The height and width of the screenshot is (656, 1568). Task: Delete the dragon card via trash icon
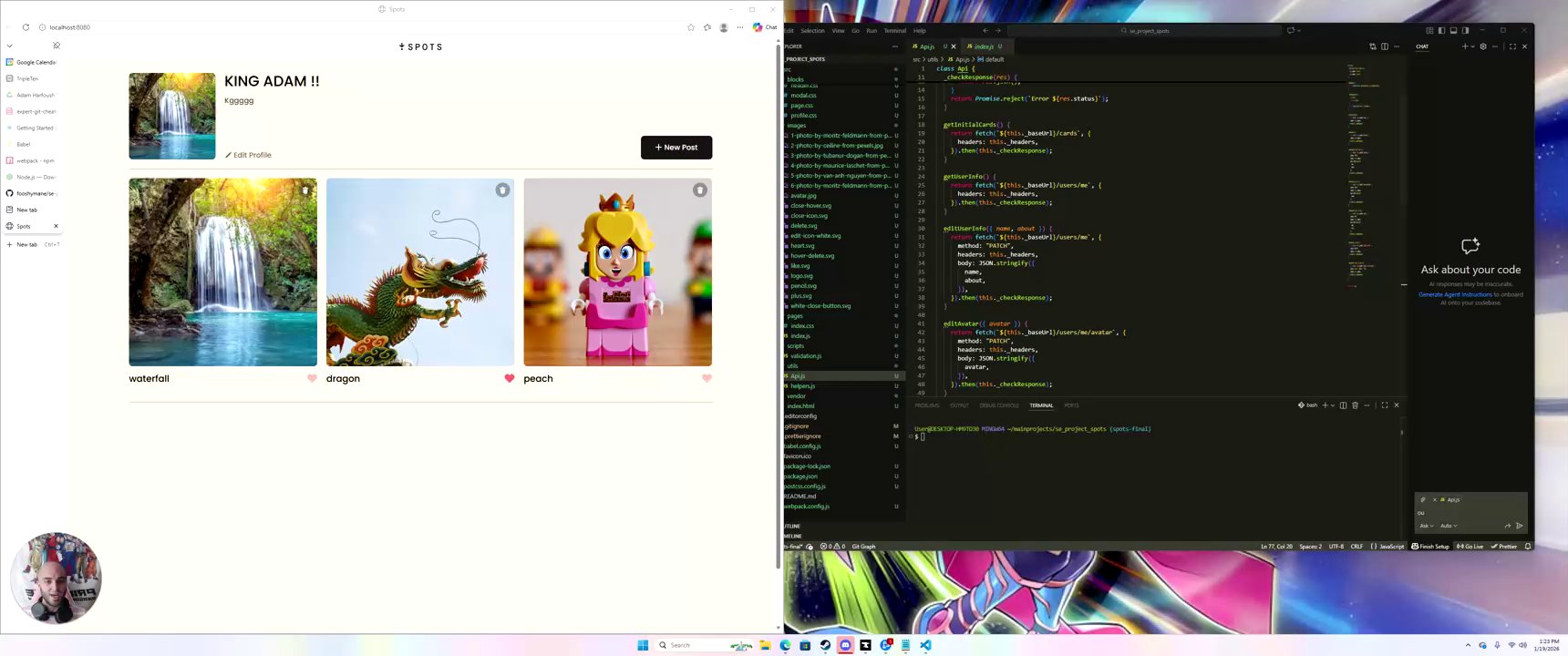(502, 190)
